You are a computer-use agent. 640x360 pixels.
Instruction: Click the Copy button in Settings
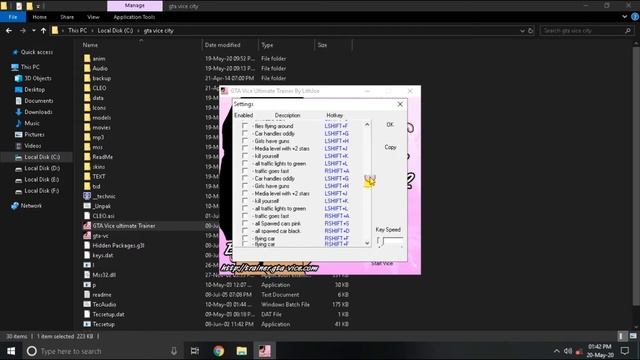tap(390, 147)
